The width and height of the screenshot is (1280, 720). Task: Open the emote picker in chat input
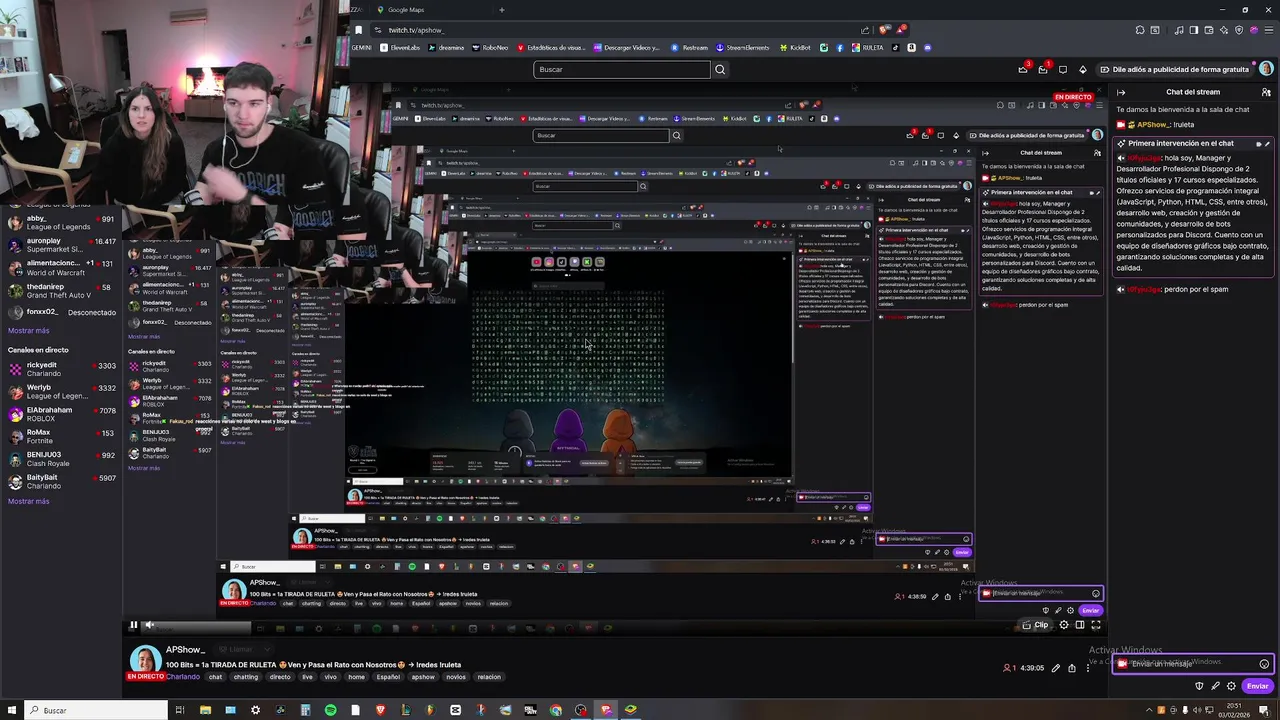click(x=1264, y=664)
